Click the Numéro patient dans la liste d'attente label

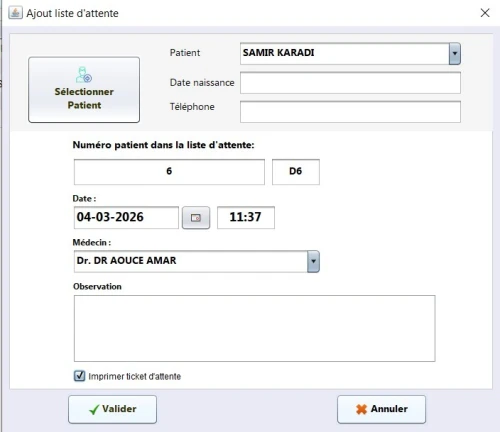click(x=163, y=145)
